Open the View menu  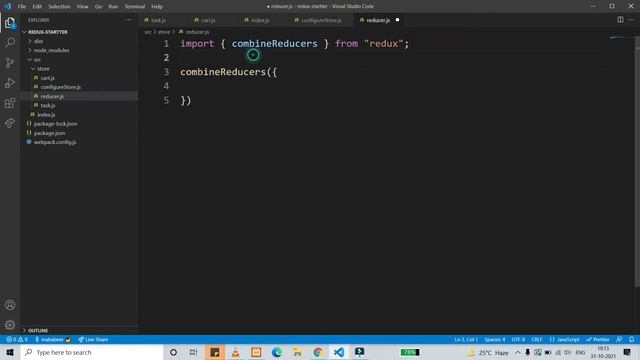click(82, 7)
